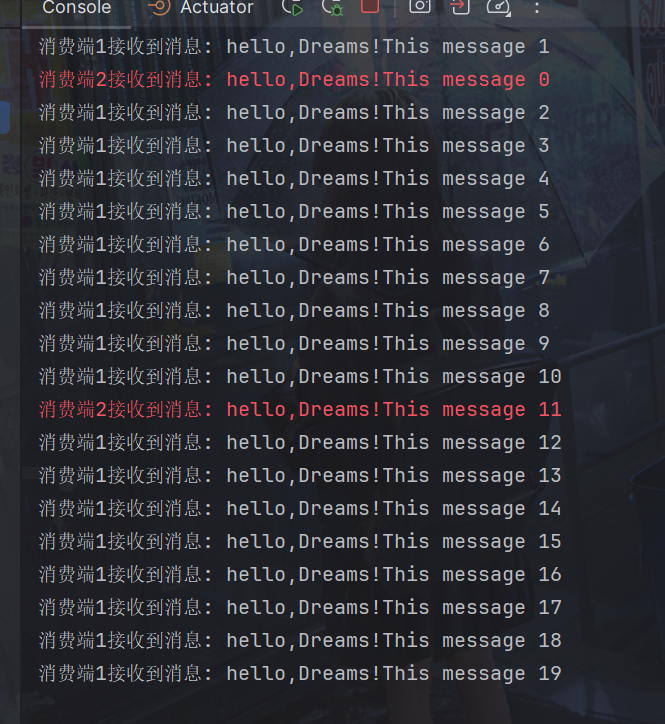Open the profiler gauge icon dropdown
Viewport: 665px width, 724px height.
499,7
